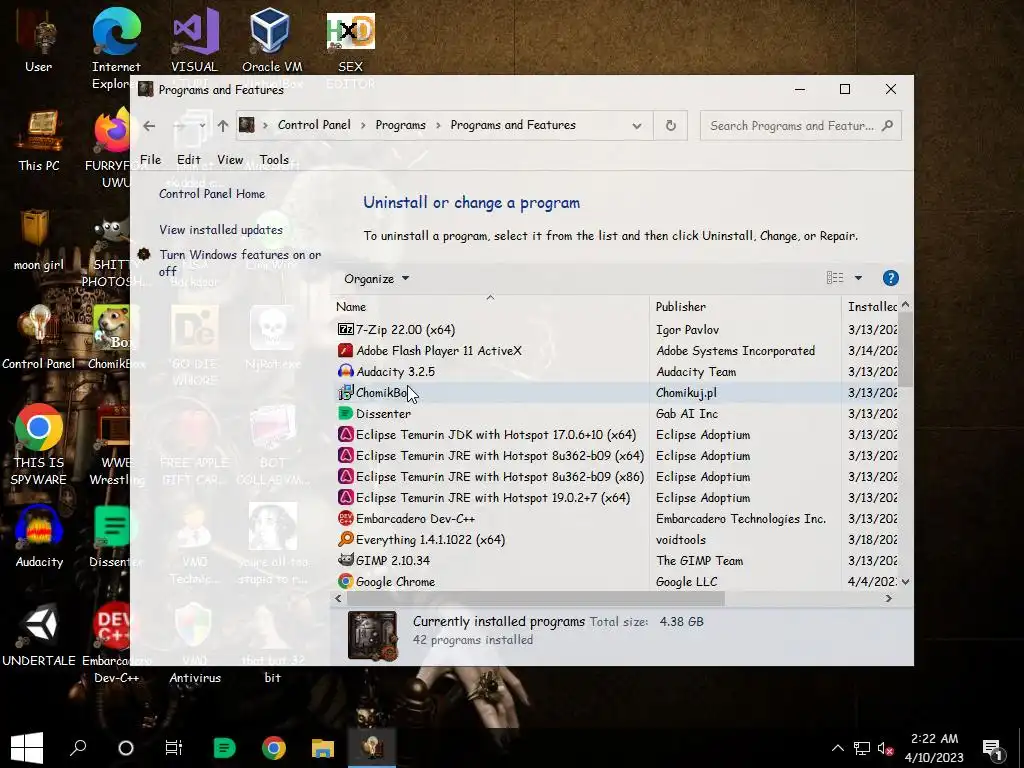Click the Programs breadcrumb

(x=400, y=125)
